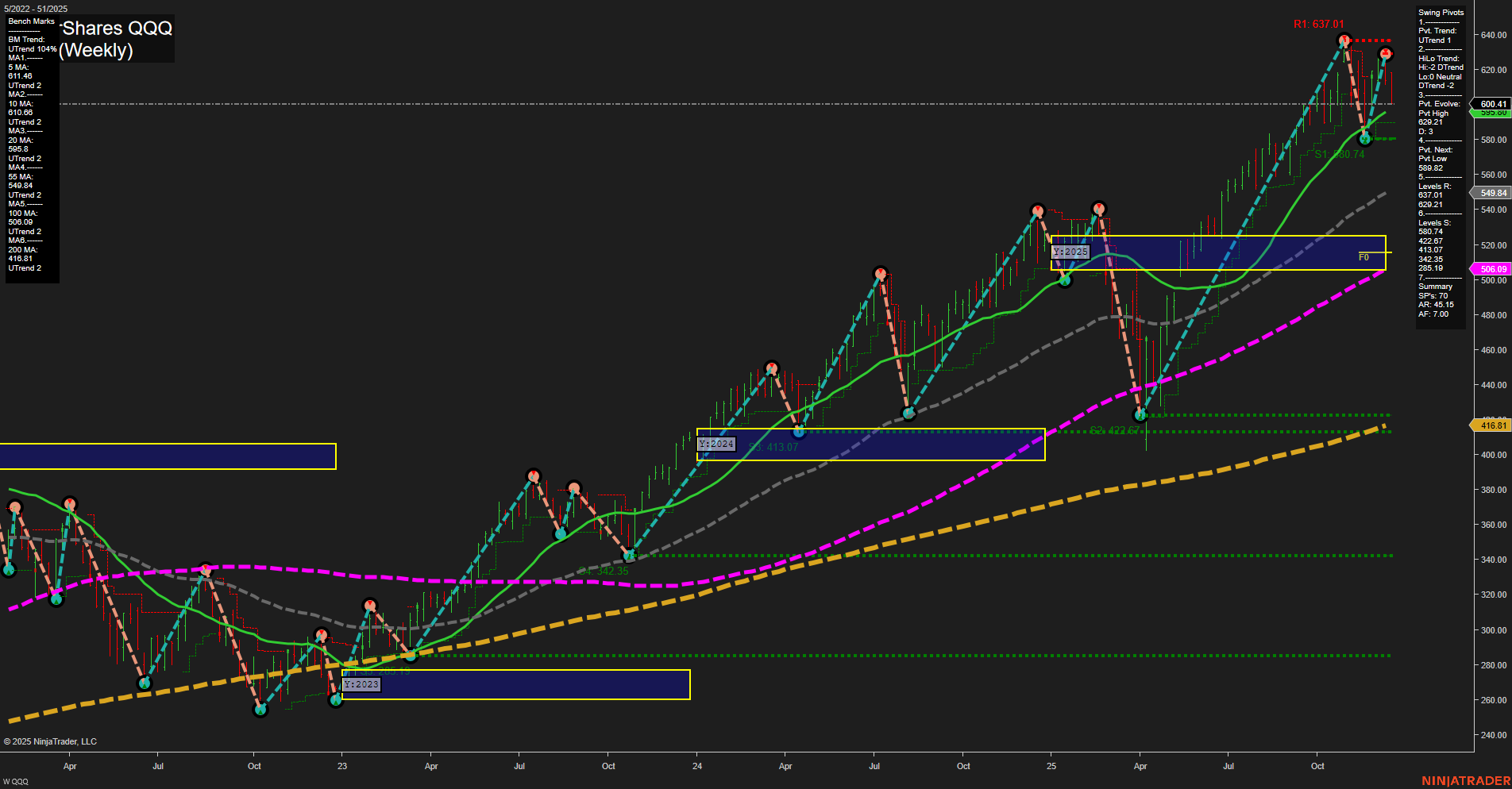
Task: Click the orange 416.81 price axis marker
Action: point(1492,425)
